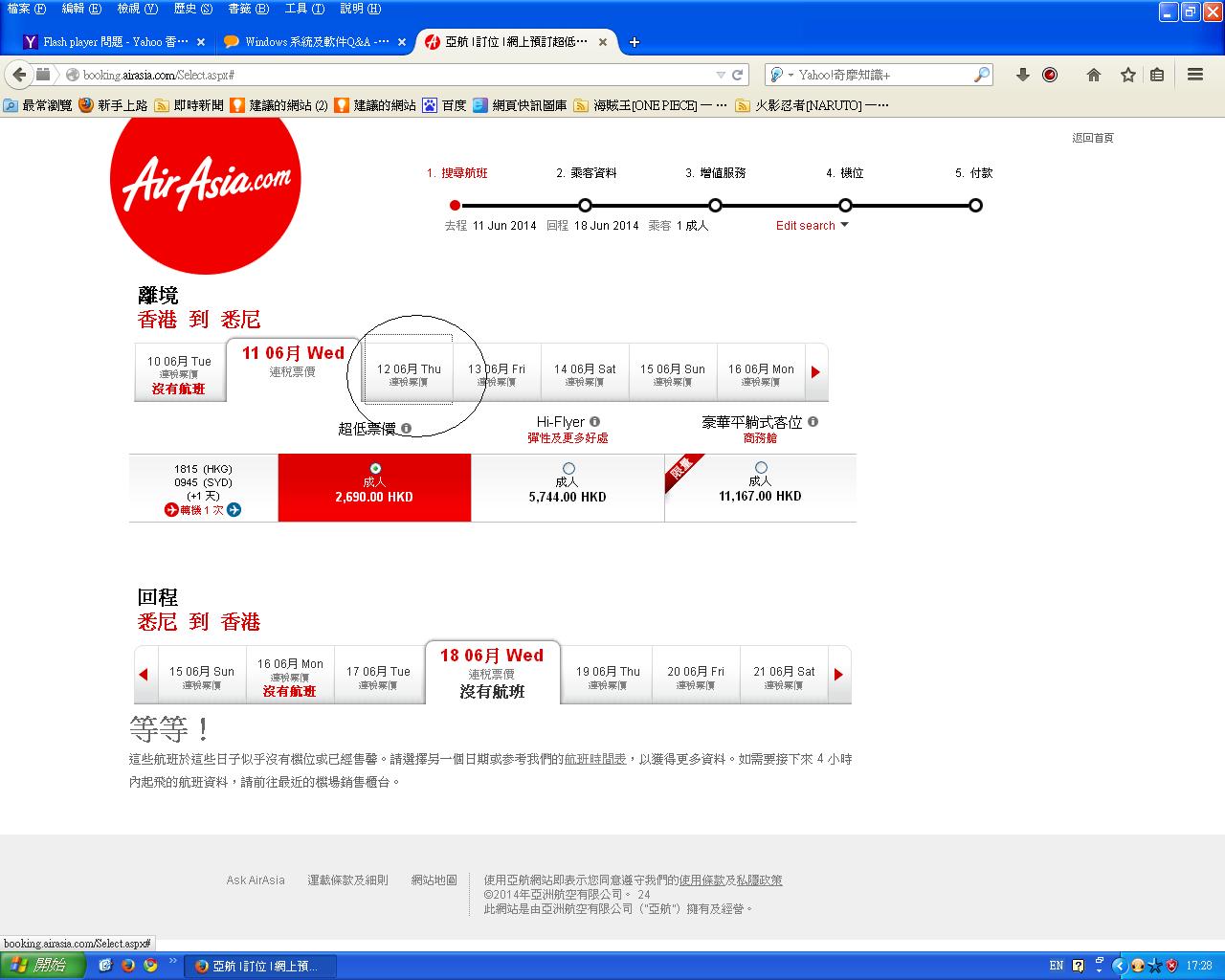Viewport: 1225px width, 980px height.
Task: Open the 檔案 (F) menu
Action: (x=27, y=9)
